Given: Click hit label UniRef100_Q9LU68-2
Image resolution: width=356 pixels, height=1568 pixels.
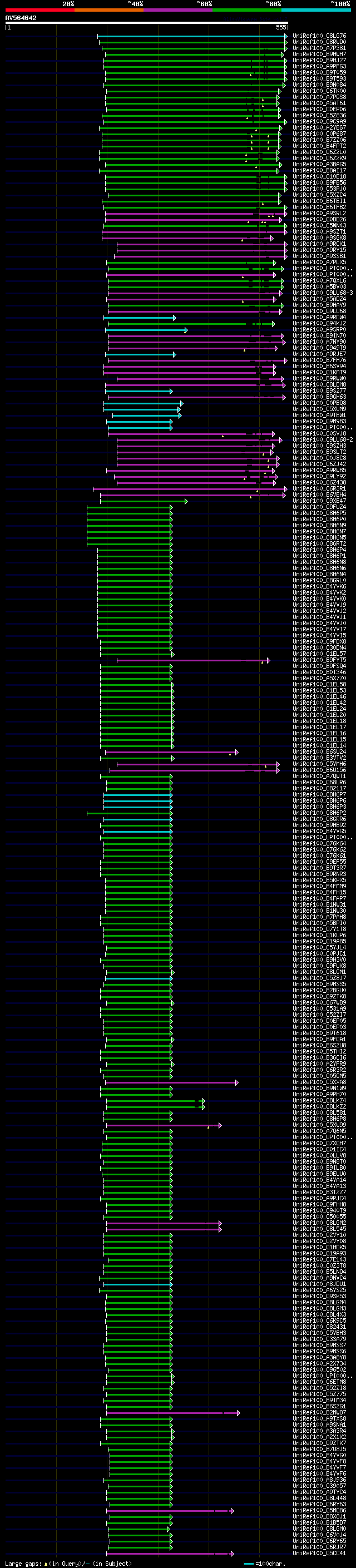Looking at the screenshot, I should coord(323,439).
